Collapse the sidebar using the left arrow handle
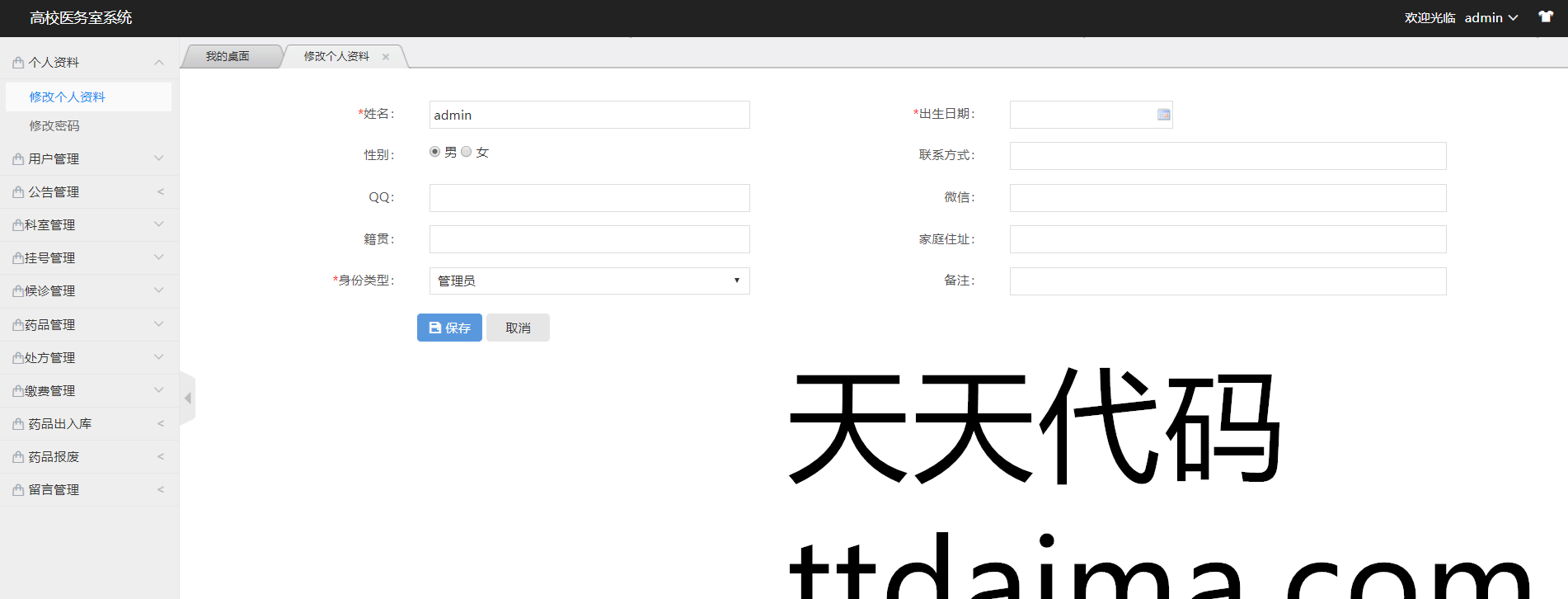Viewport: 1568px width, 599px height. (x=188, y=399)
